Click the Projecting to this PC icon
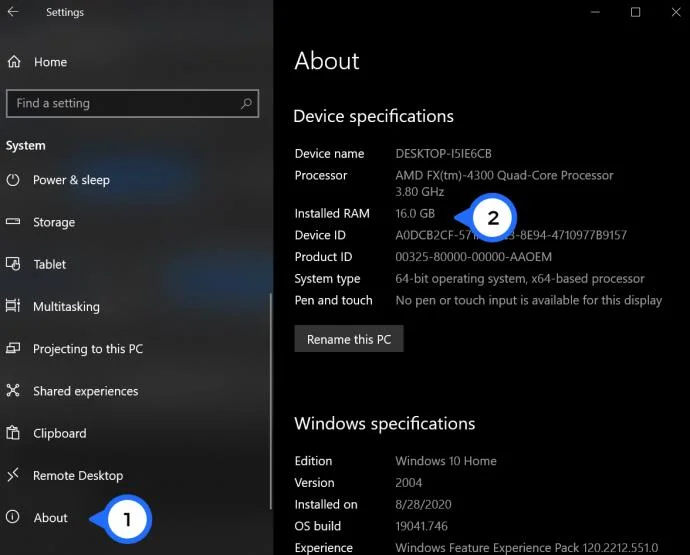Image resolution: width=690 pixels, height=555 pixels. 13,349
